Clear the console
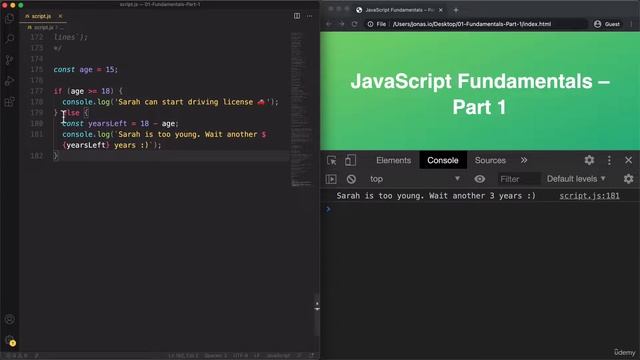The image size is (640, 360). 351,179
